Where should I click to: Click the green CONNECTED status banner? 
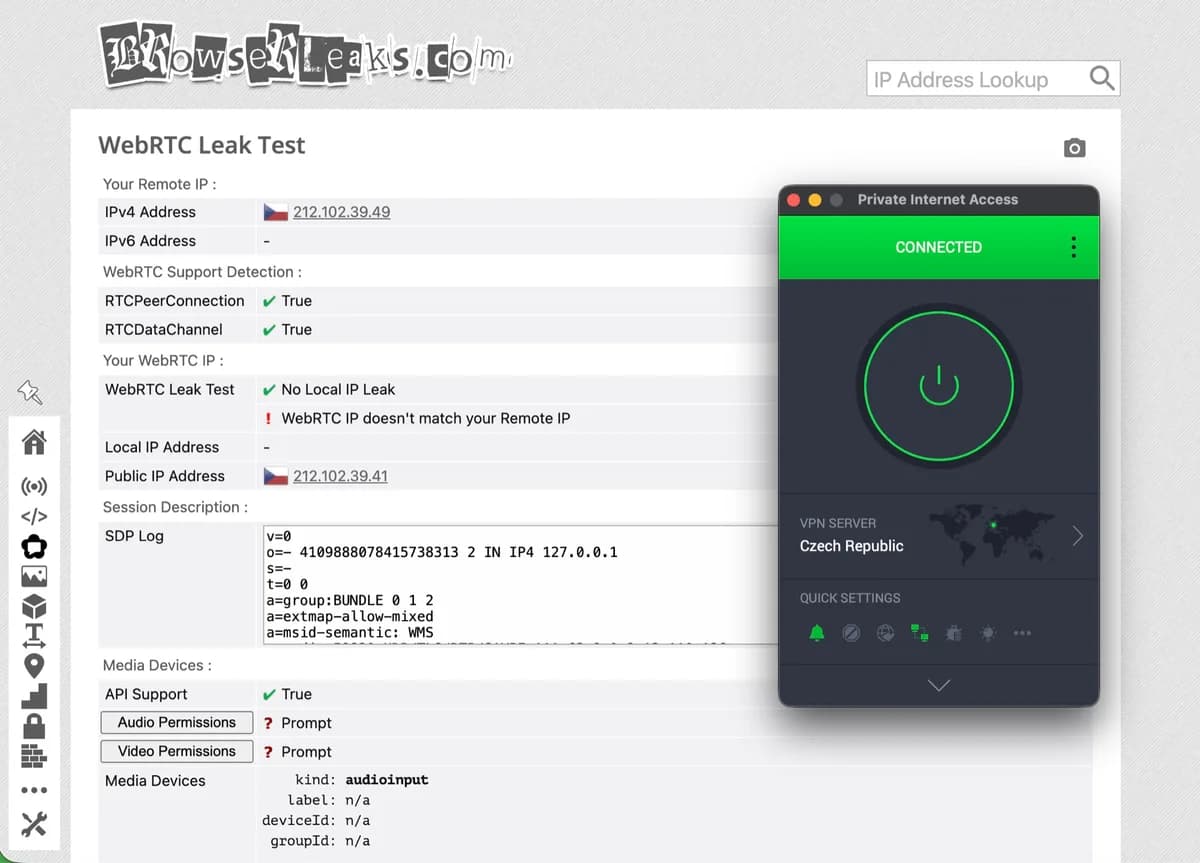click(x=938, y=247)
